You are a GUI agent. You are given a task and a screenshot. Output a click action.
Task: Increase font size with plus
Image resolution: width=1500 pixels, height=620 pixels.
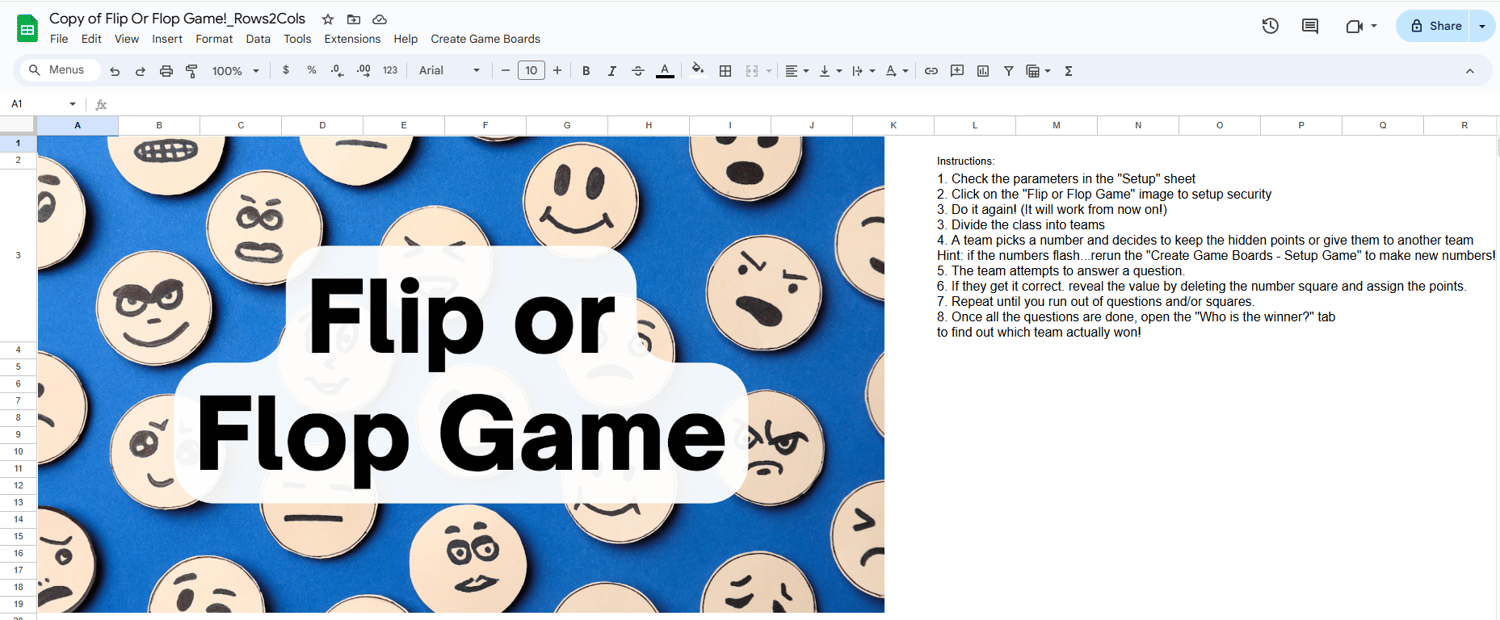tap(557, 71)
